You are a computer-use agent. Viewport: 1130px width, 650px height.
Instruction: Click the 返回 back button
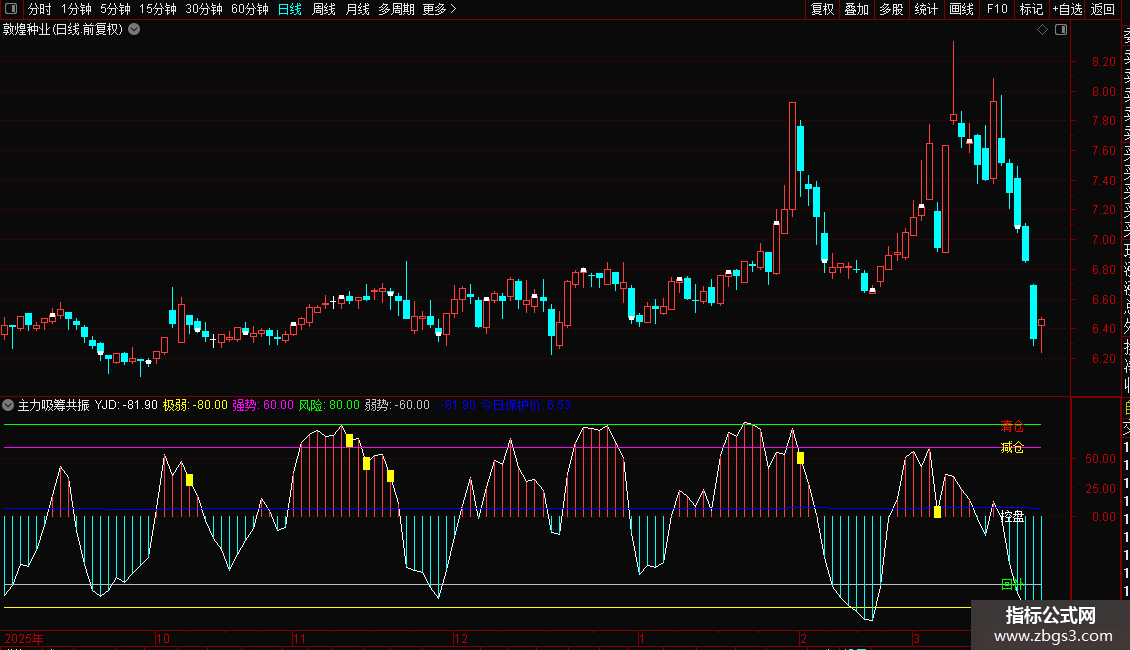point(1102,9)
